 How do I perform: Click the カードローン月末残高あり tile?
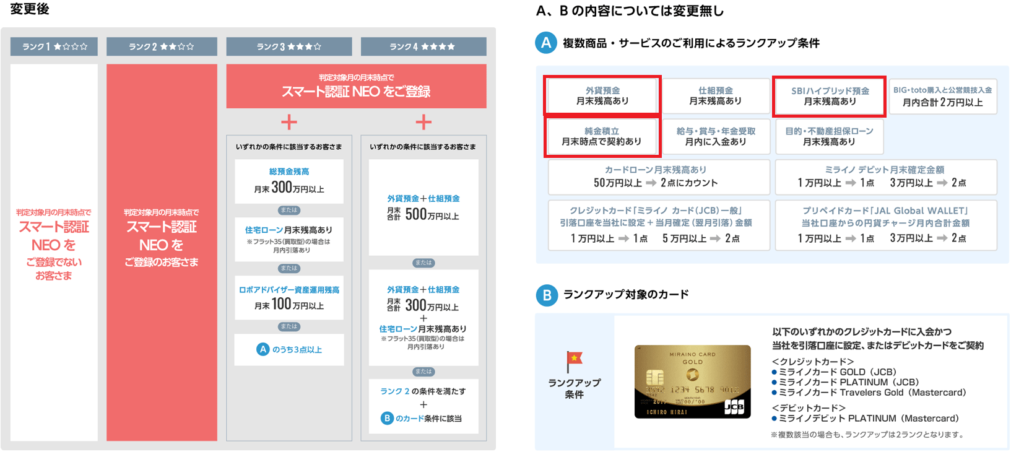(x=659, y=176)
